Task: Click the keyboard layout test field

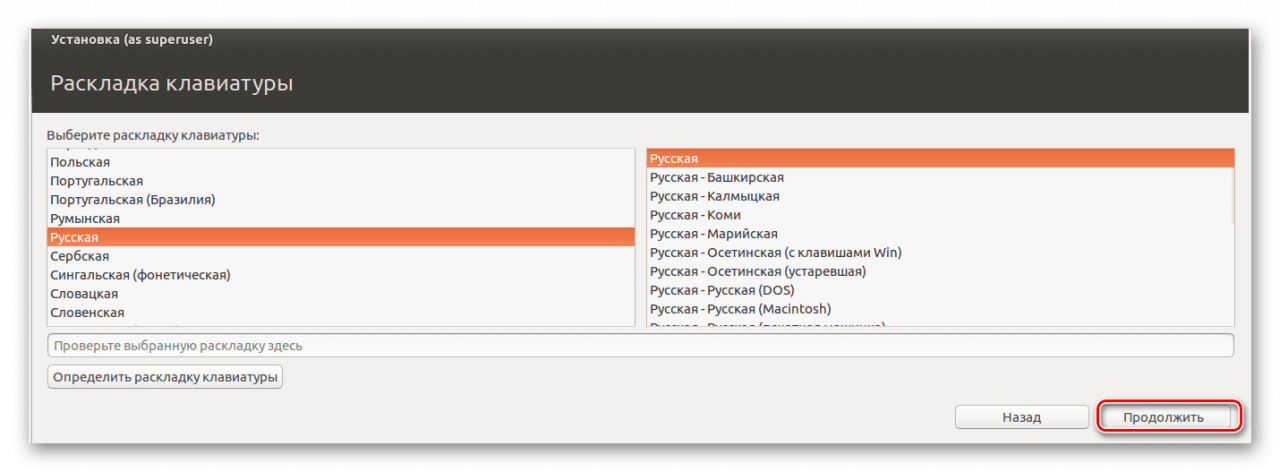Action: (640, 346)
